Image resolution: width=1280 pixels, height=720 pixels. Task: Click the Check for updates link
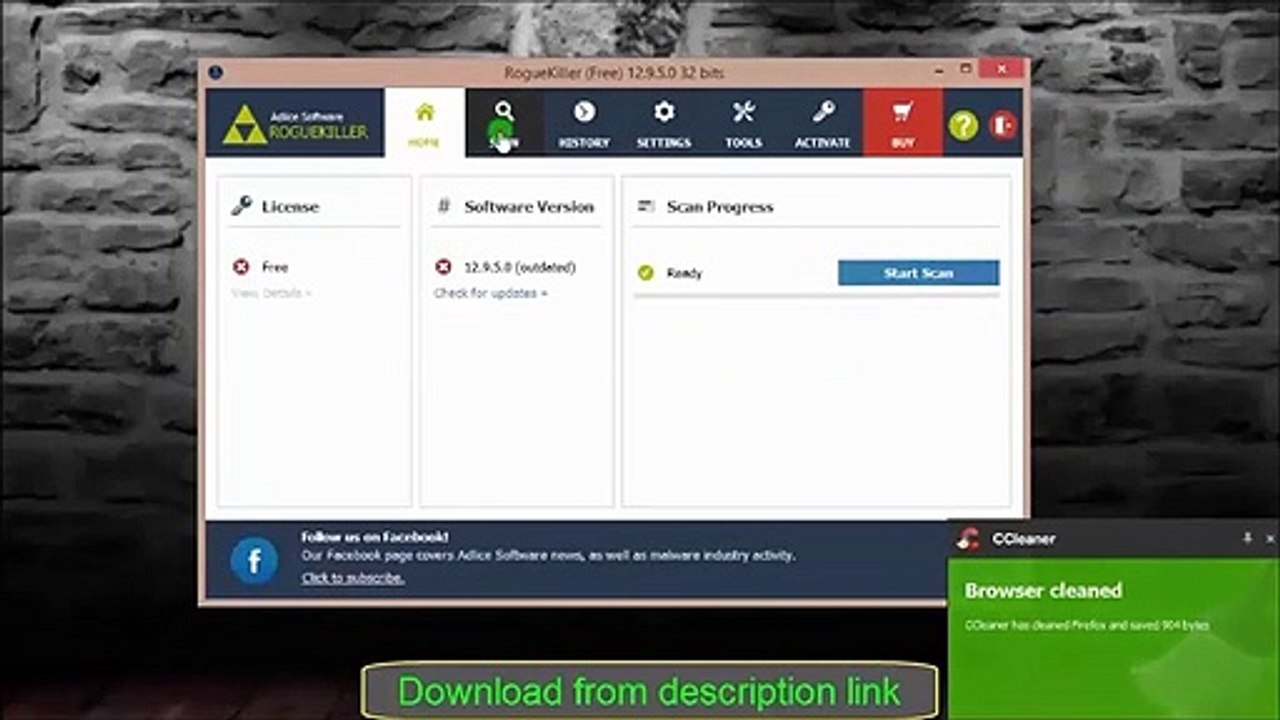(490, 293)
